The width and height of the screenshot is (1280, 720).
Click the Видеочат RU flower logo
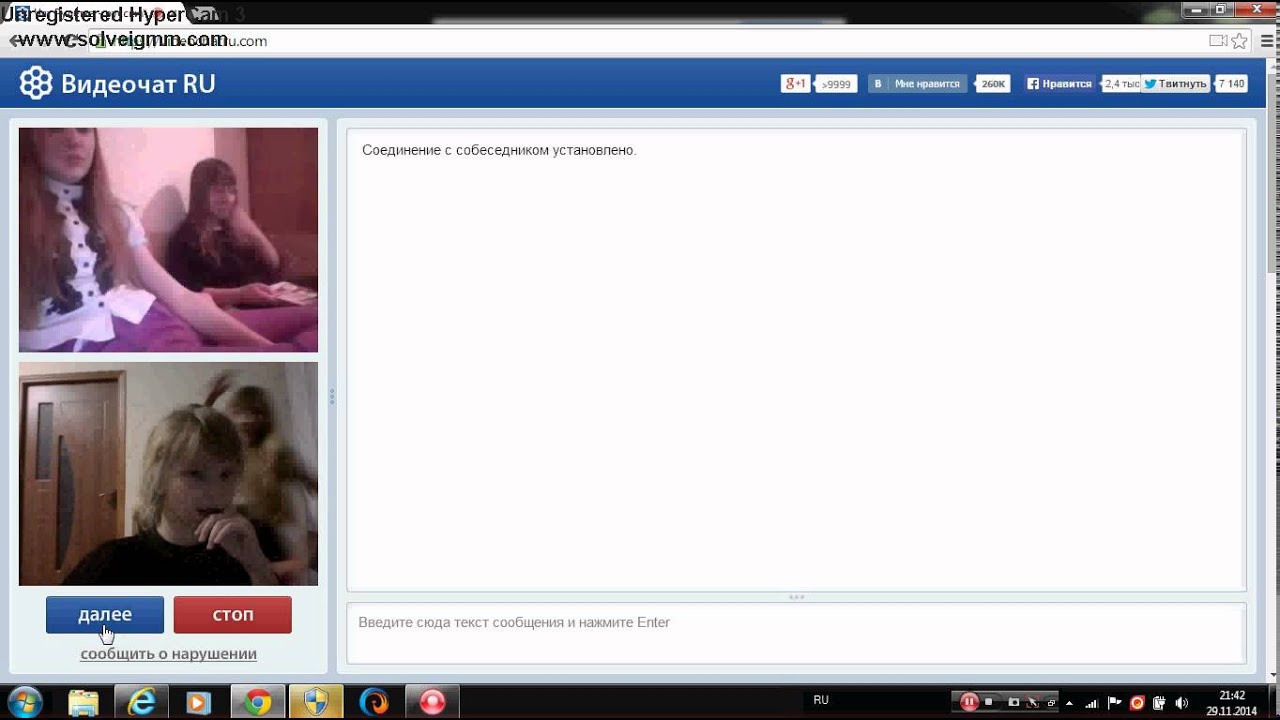pos(36,83)
